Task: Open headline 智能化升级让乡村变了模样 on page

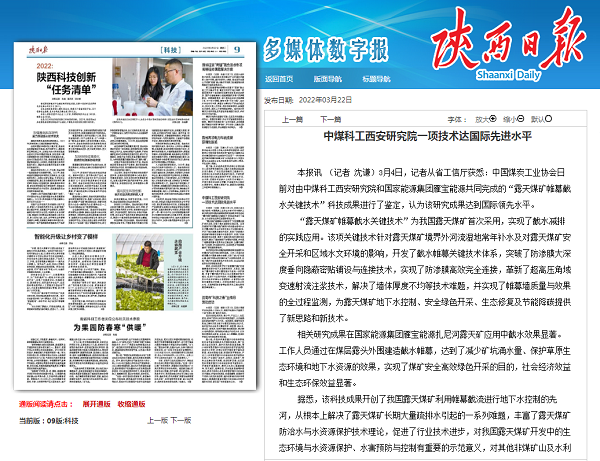Action: pos(66,236)
